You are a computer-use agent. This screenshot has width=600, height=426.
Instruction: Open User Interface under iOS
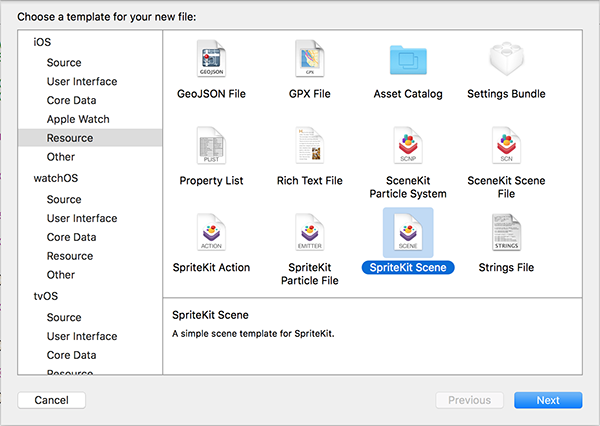point(82,81)
